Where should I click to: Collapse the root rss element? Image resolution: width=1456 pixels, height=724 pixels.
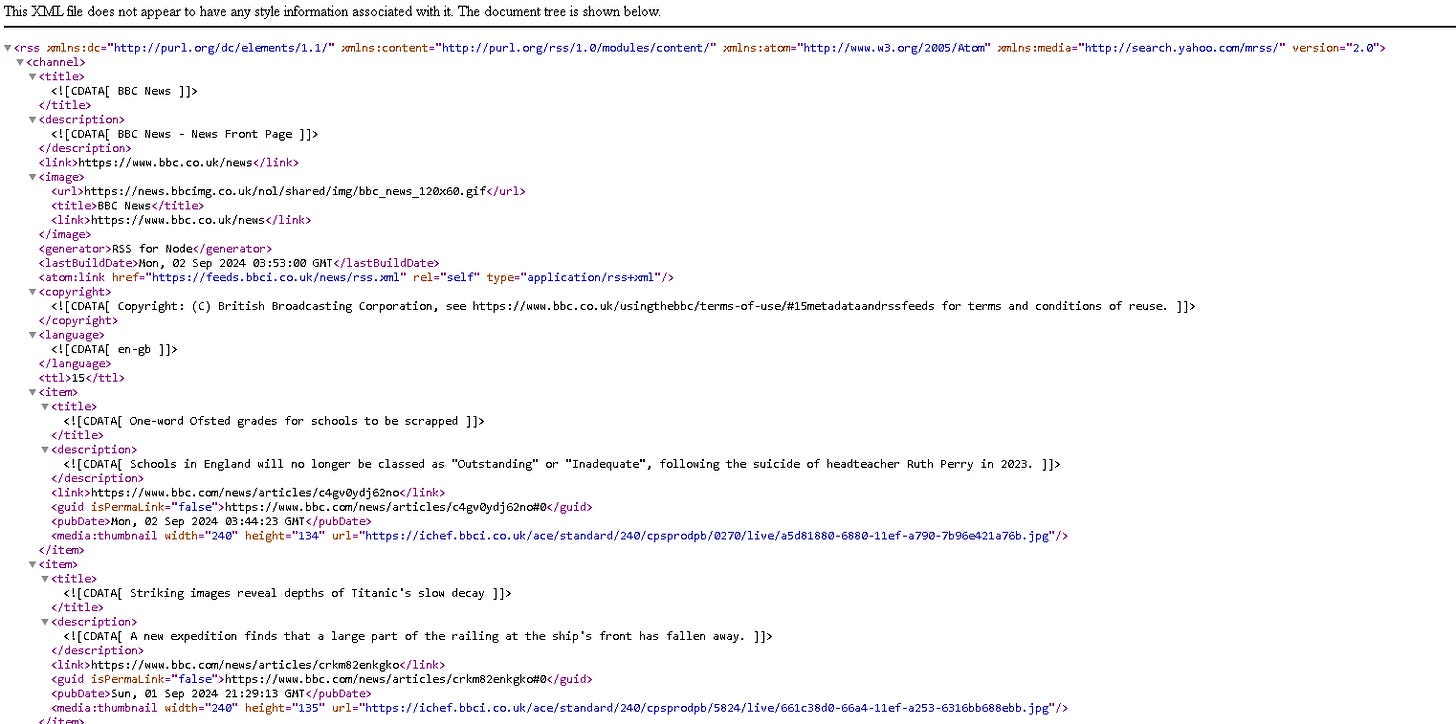point(8,48)
